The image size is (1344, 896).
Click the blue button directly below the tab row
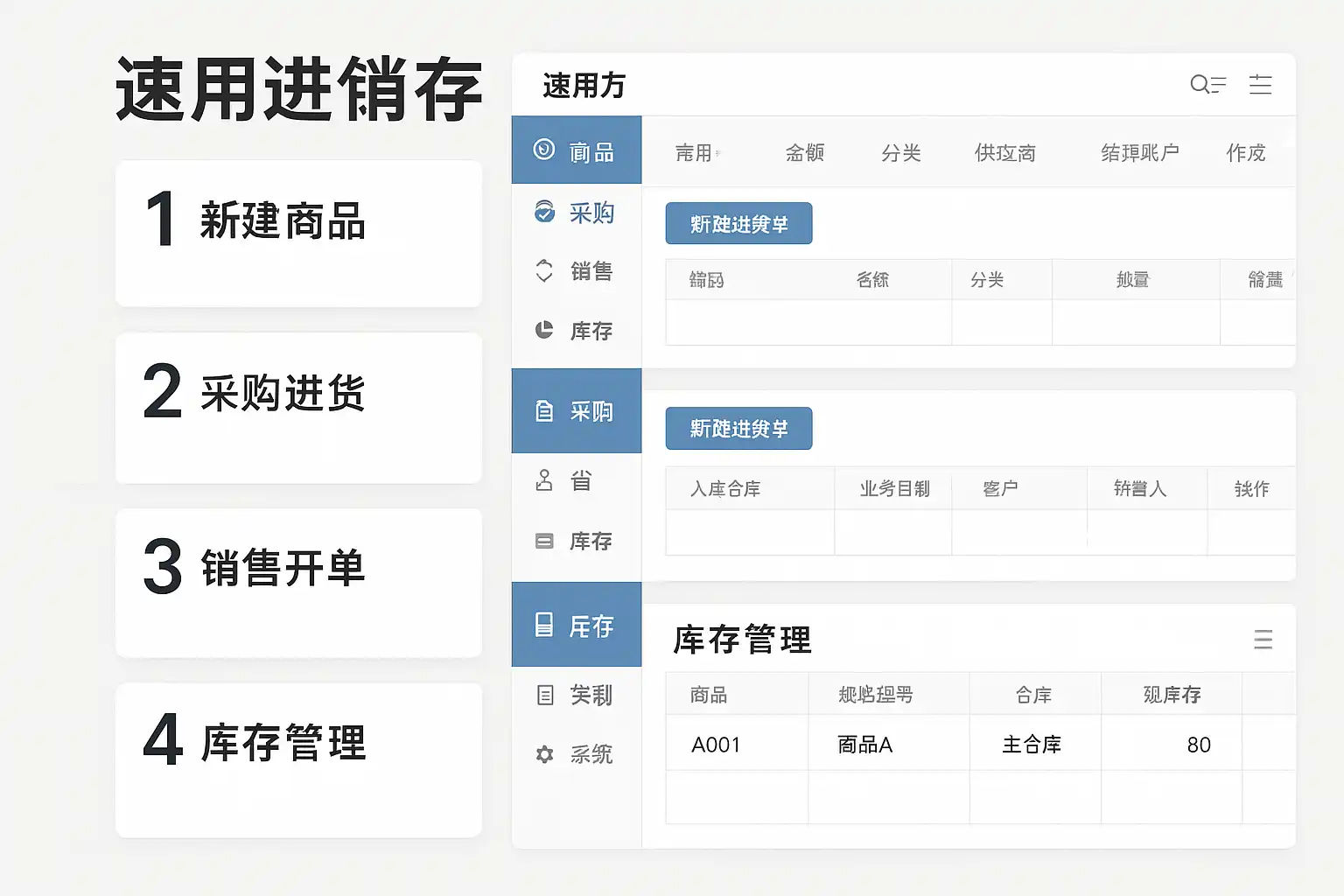(738, 224)
